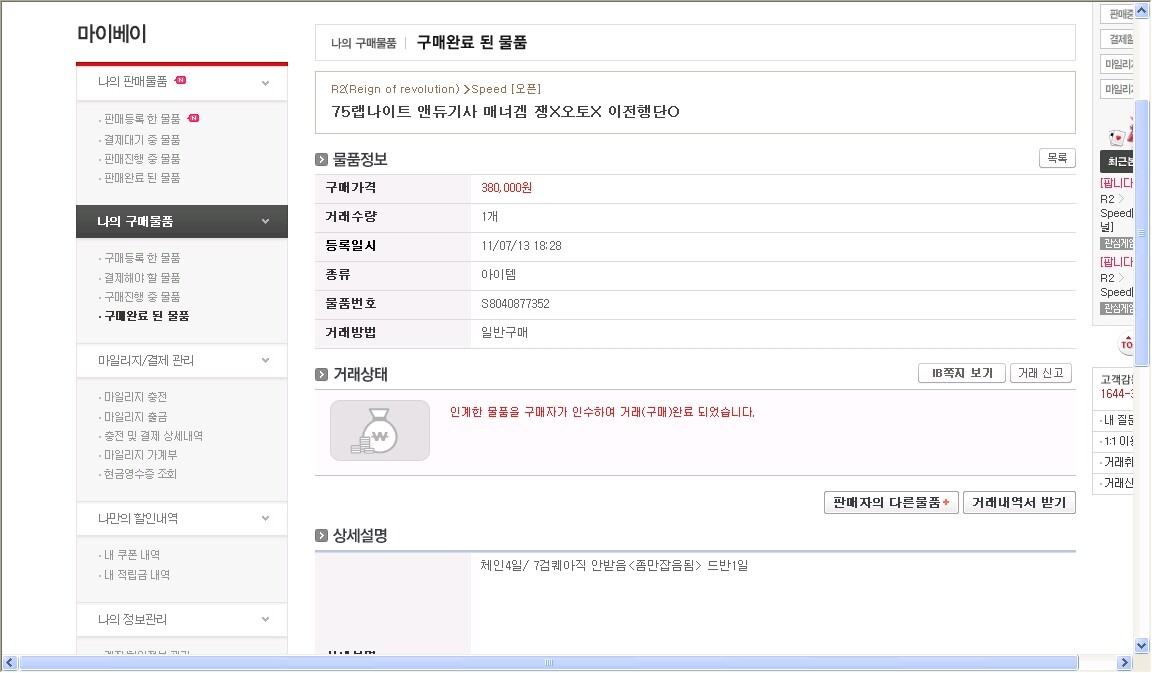Viewport: 1152px width, 673px height.
Task: Open 마일리지 충전 in sidebar menu
Action: tap(136, 397)
